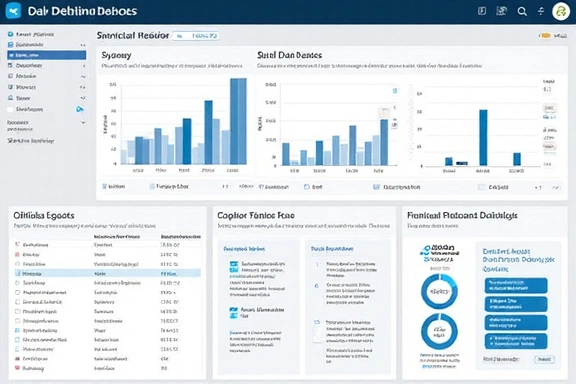Click the lower blue icon in the left sub-card
Screen dimensions: 576x384
pyautogui.click(x=234, y=313)
